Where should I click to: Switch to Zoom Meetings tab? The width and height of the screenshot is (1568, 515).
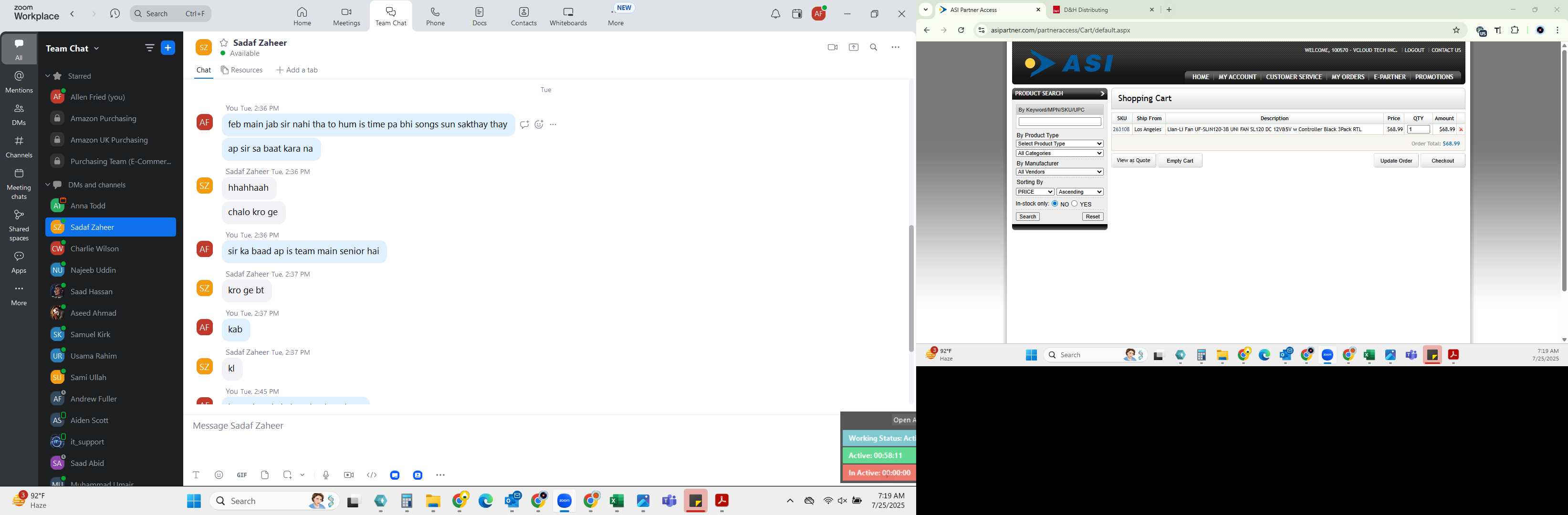(346, 16)
